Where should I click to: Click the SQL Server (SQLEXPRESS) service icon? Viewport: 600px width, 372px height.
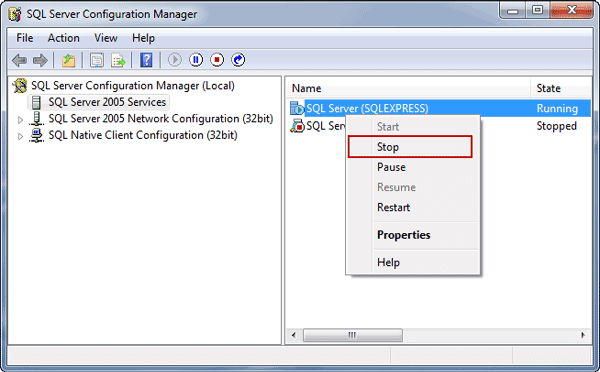(x=297, y=108)
